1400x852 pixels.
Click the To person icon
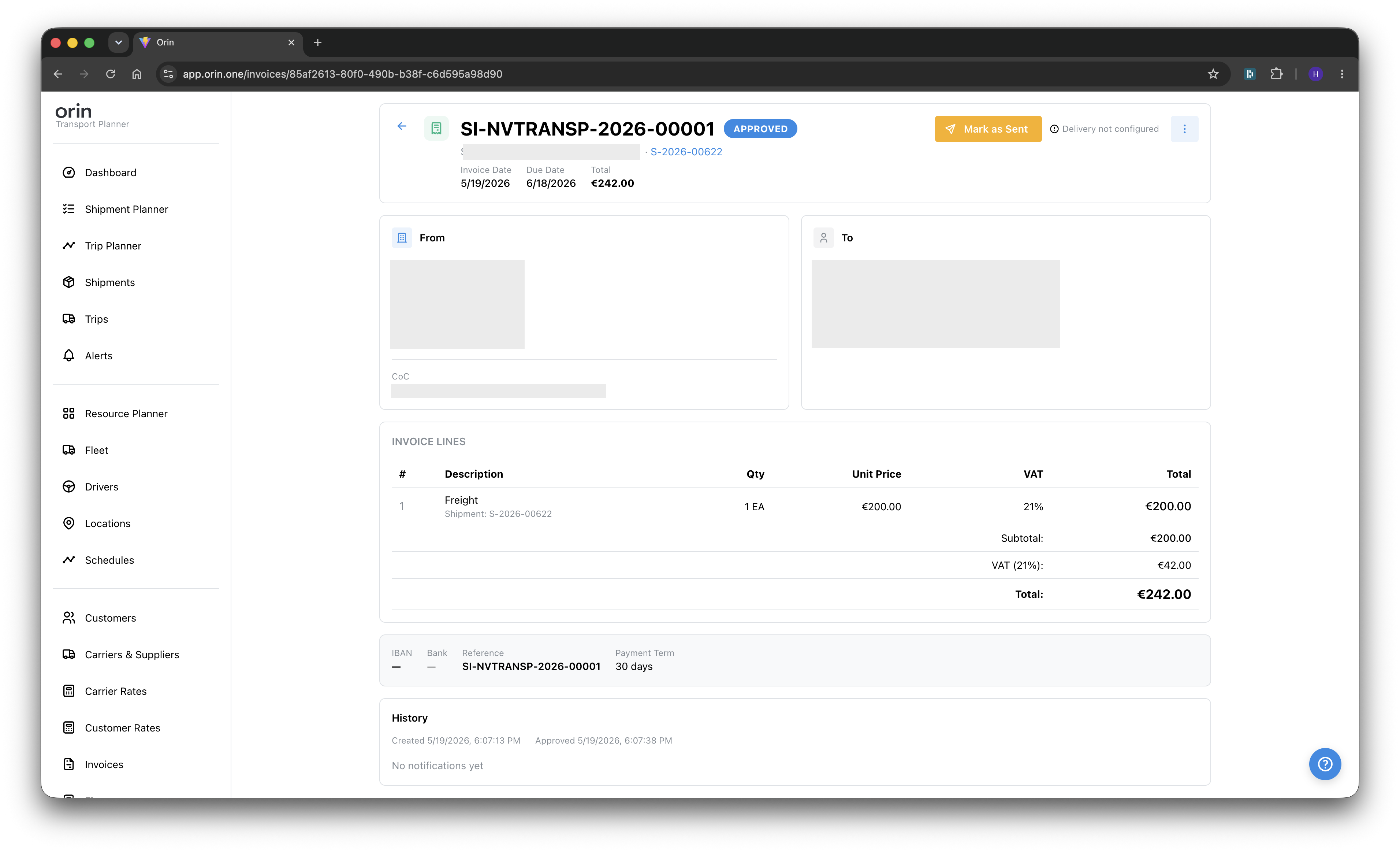pyautogui.click(x=823, y=238)
